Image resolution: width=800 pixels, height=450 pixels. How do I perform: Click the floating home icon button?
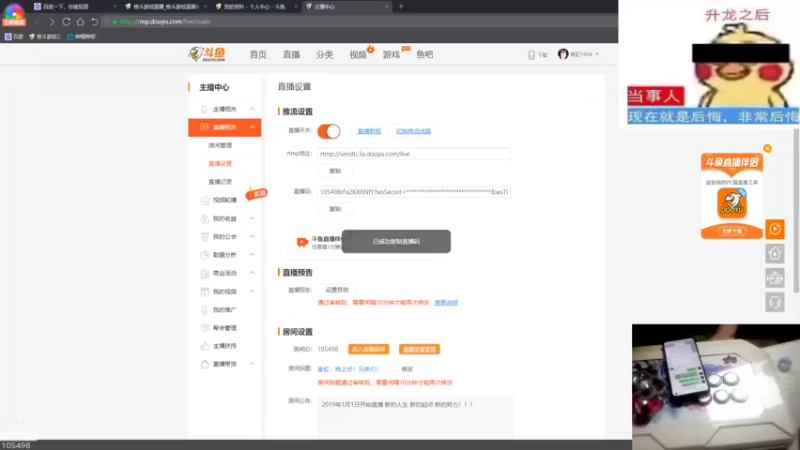[774, 253]
